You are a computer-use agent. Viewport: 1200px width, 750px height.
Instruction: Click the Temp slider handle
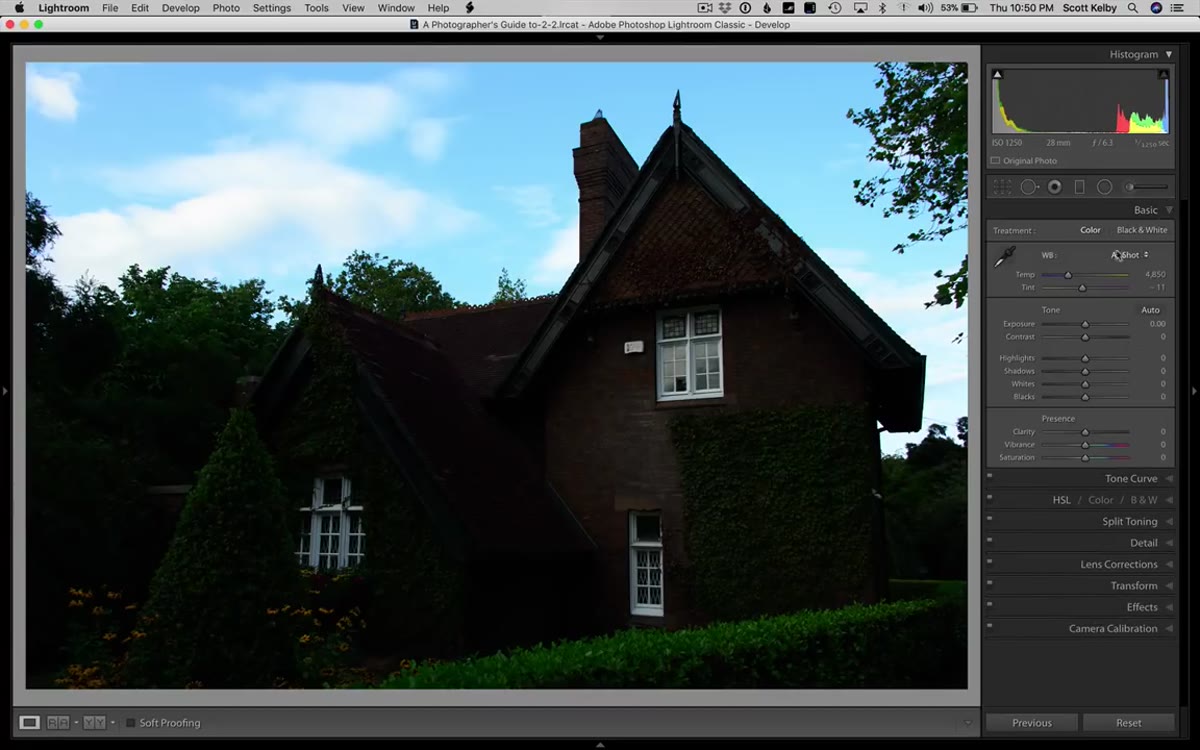pos(1068,275)
